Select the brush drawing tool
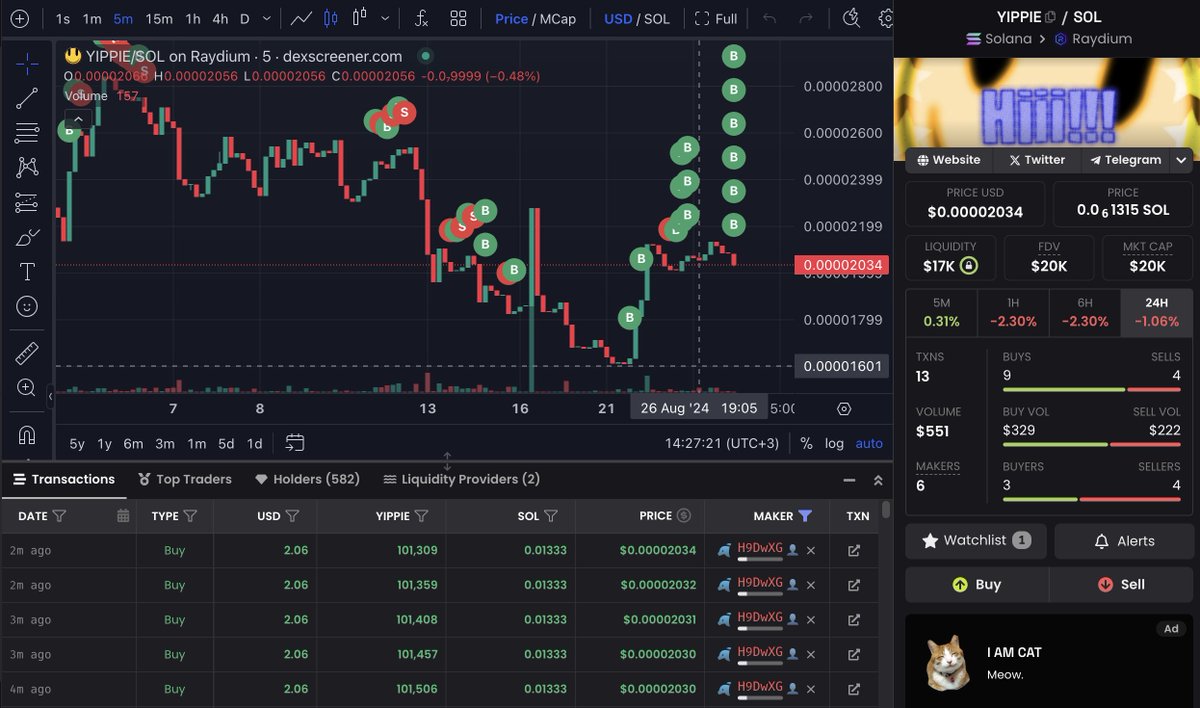Screen dimensions: 1200x708 (27, 238)
